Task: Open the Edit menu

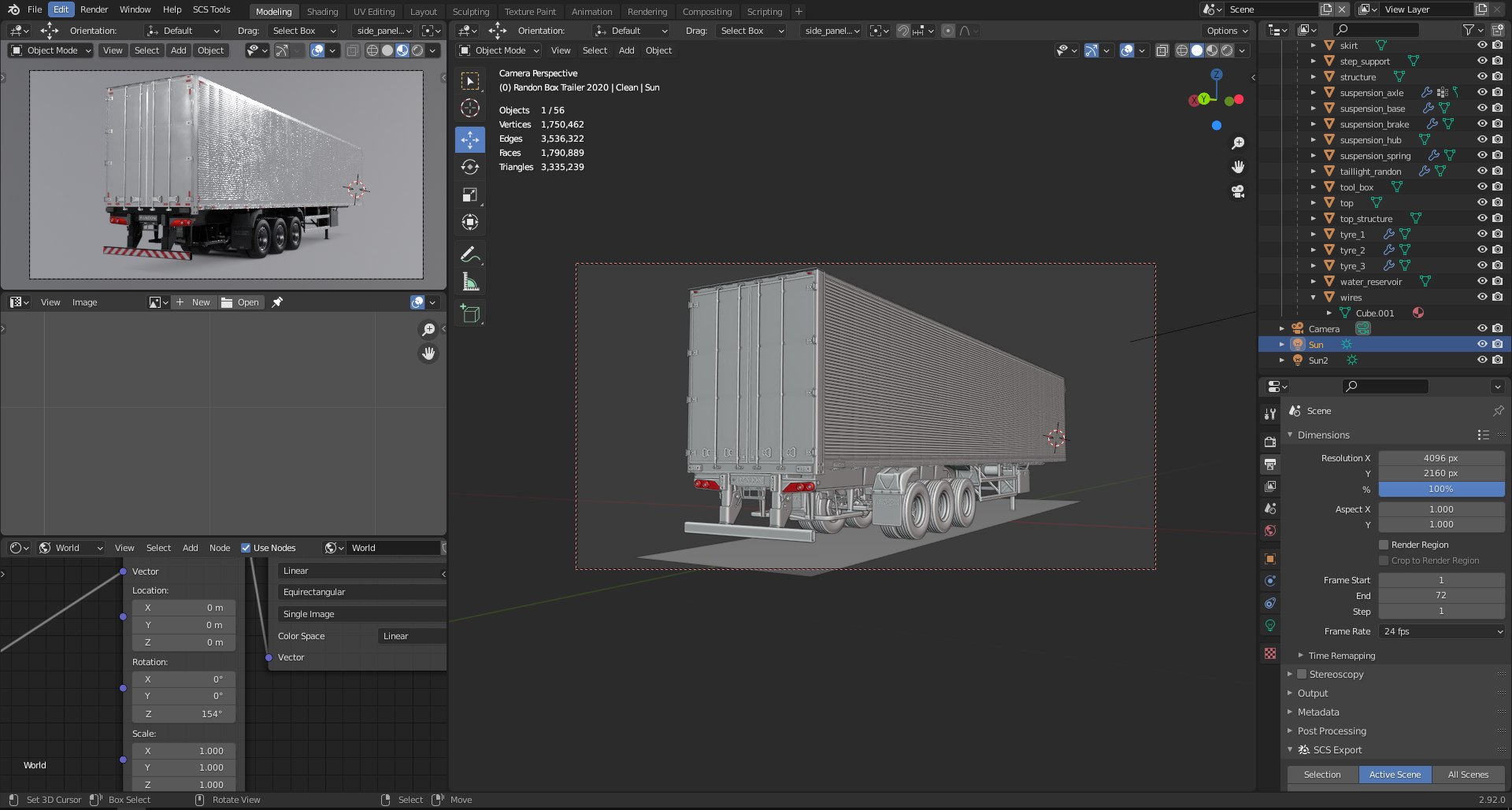Action: 61,9
